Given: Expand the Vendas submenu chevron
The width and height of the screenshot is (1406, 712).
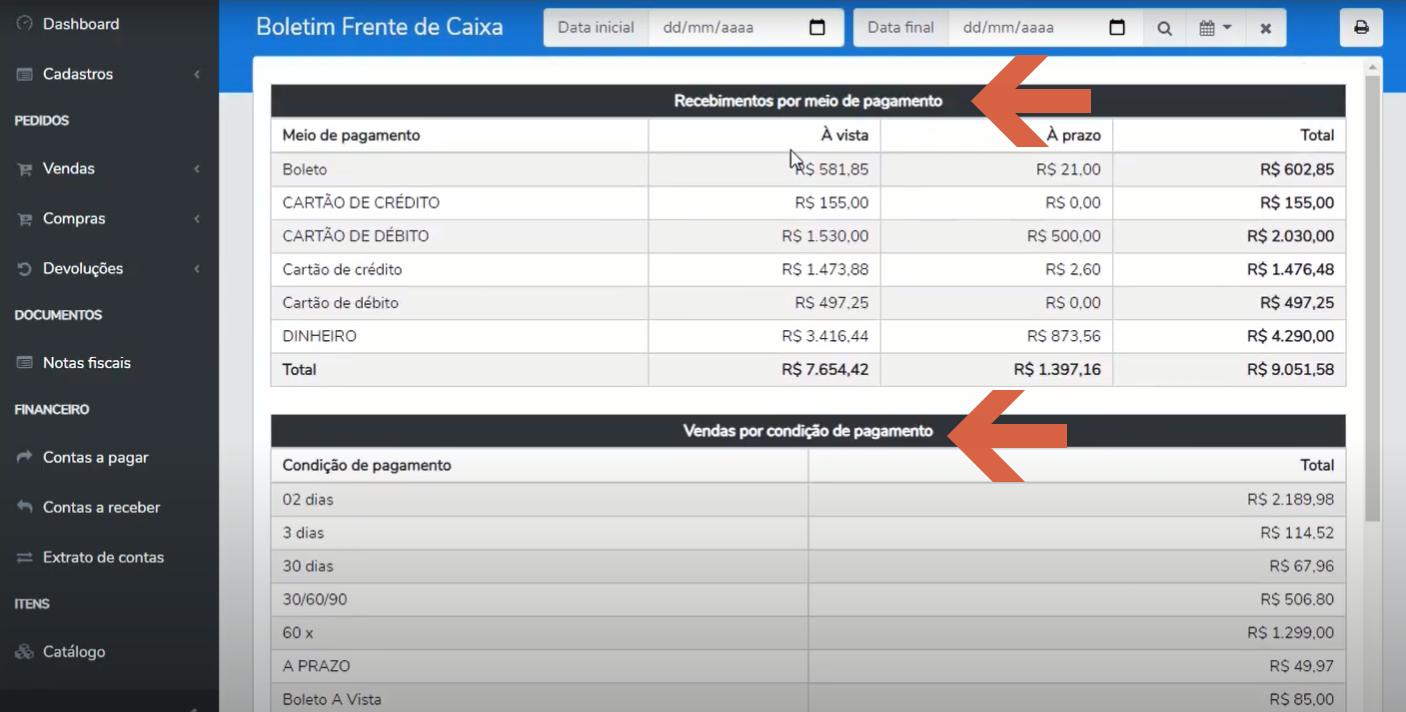Looking at the screenshot, I should click(197, 169).
